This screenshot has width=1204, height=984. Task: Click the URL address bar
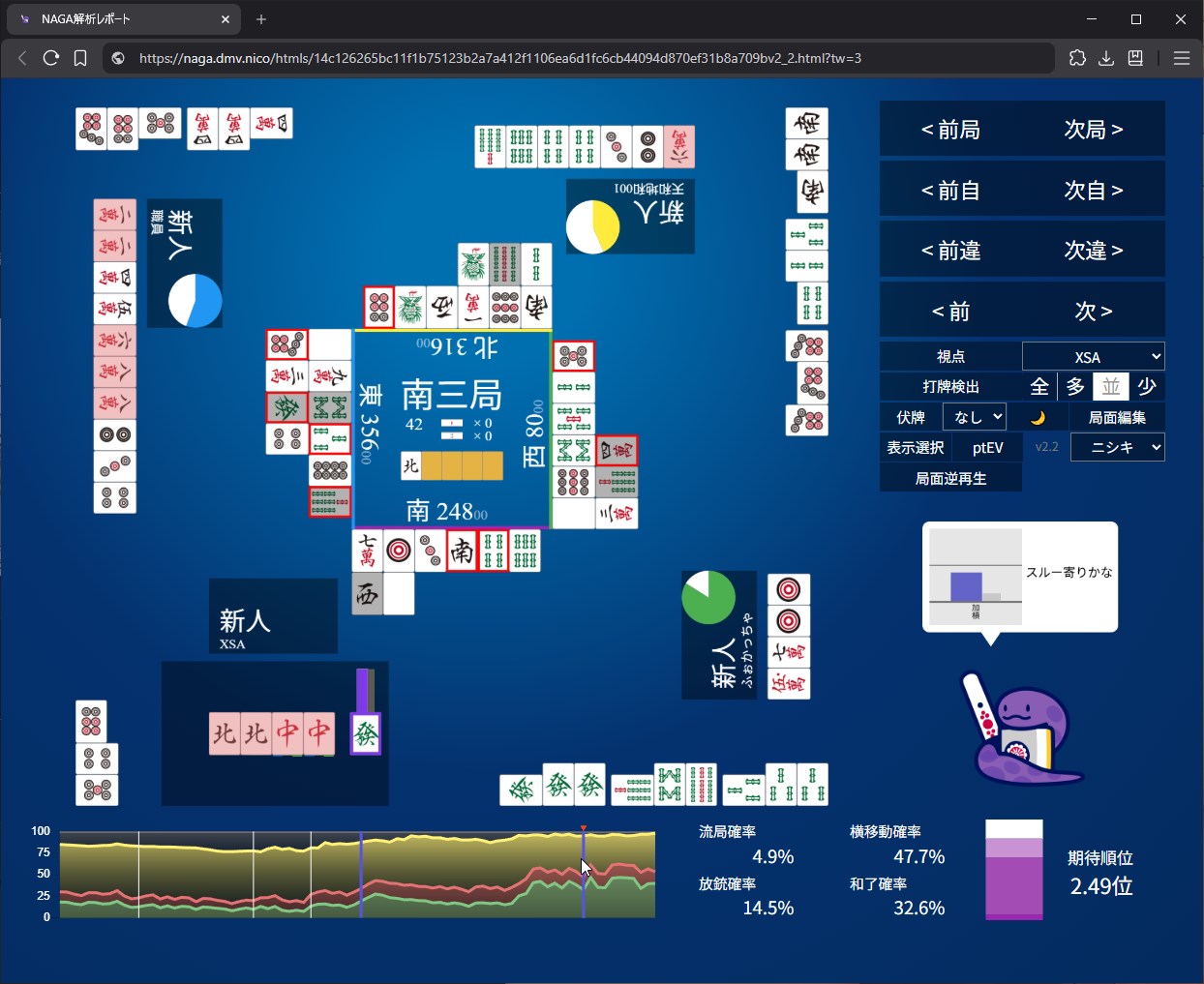(x=581, y=58)
